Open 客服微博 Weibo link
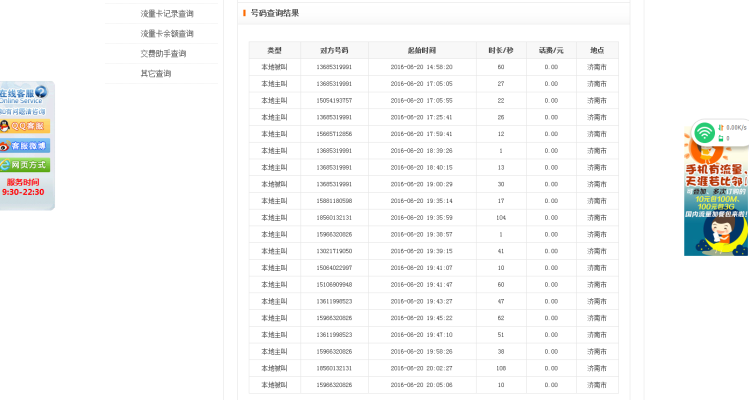749x400 pixels. (25, 146)
